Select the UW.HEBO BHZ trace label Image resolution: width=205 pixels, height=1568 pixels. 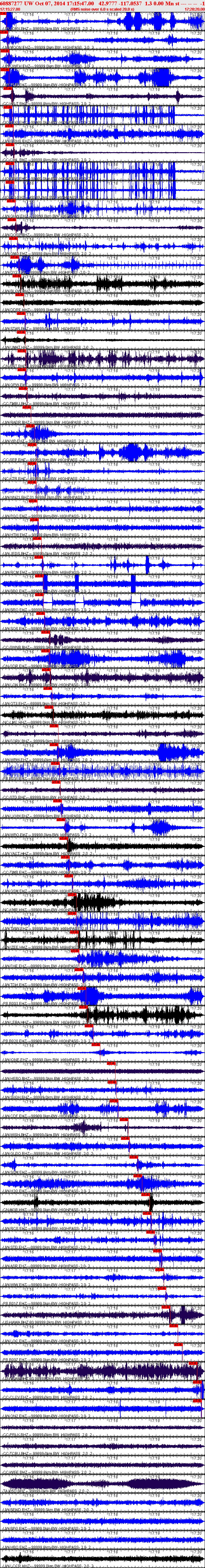tap(47, 1079)
